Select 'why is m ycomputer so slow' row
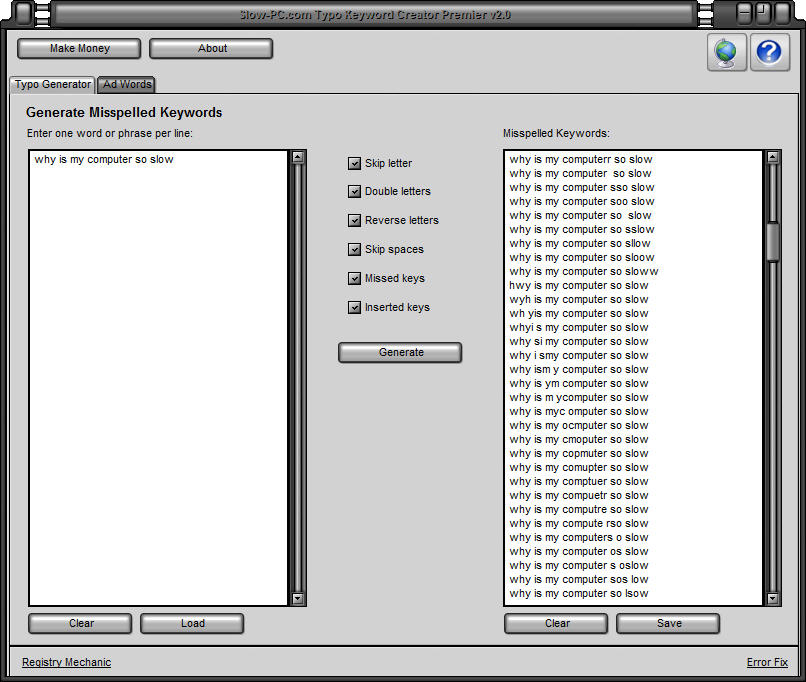This screenshot has width=806, height=682. (579, 397)
